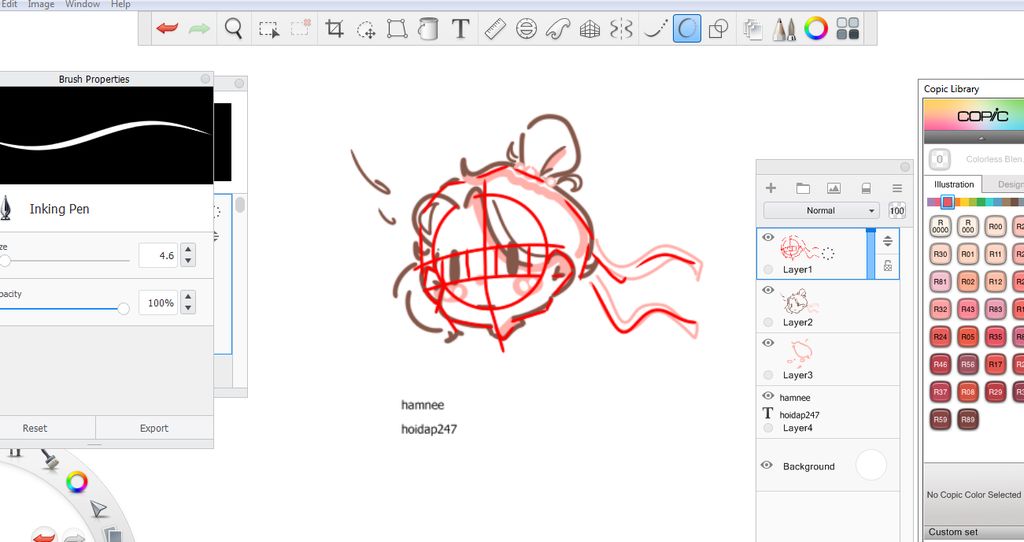The image size is (1024, 542).
Task: Activate the Crop tool
Action: [x=334, y=29]
